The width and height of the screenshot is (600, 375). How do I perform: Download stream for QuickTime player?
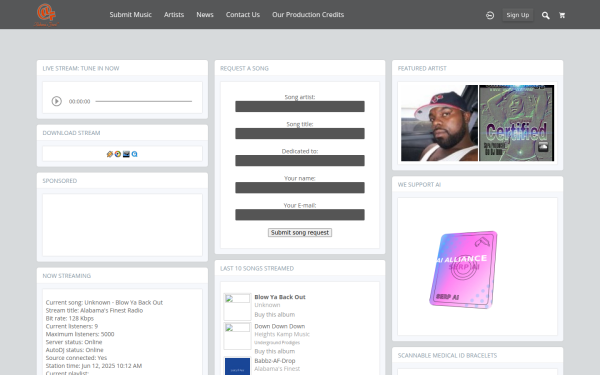(134, 154)
